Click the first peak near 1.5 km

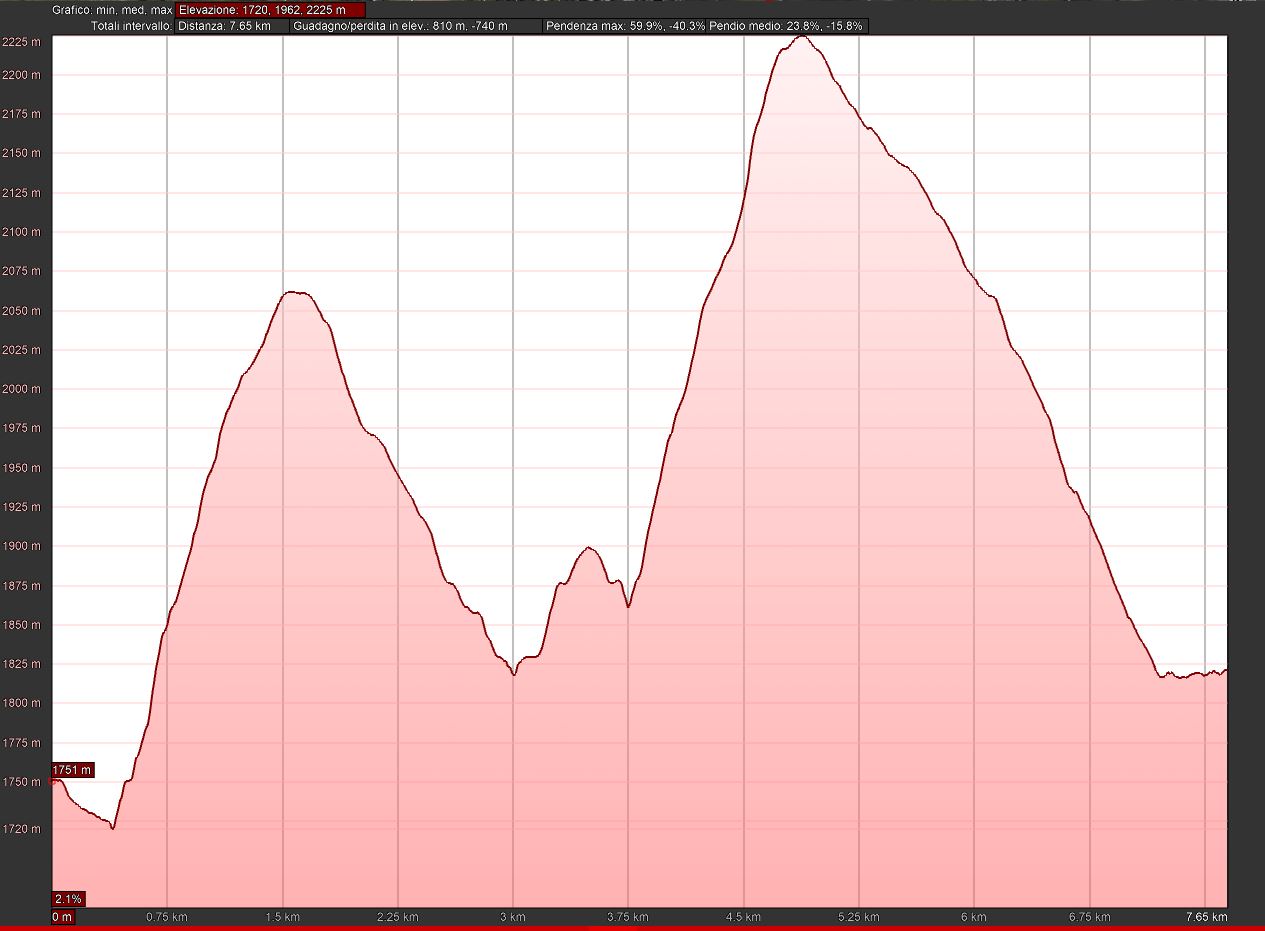click(293, 292)
